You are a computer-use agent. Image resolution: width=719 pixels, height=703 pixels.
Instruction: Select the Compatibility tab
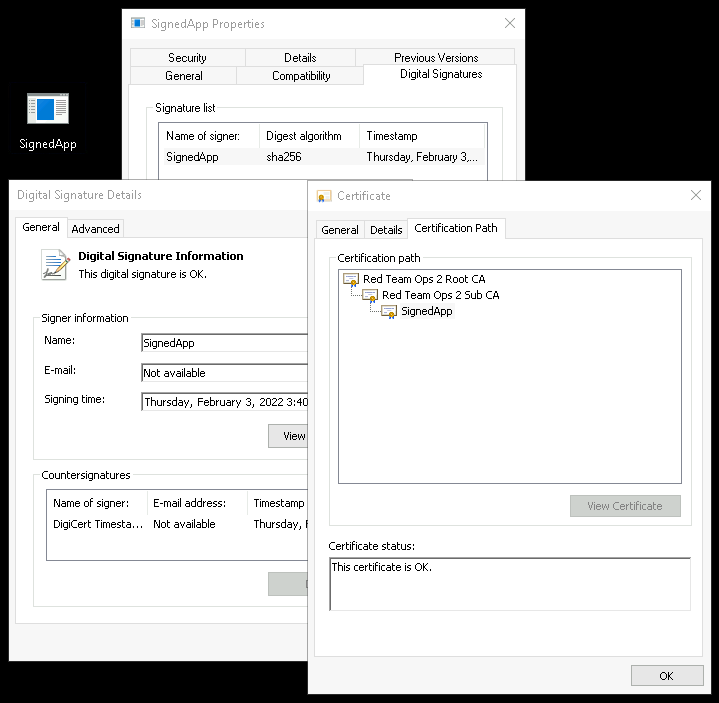coord(301,76)
